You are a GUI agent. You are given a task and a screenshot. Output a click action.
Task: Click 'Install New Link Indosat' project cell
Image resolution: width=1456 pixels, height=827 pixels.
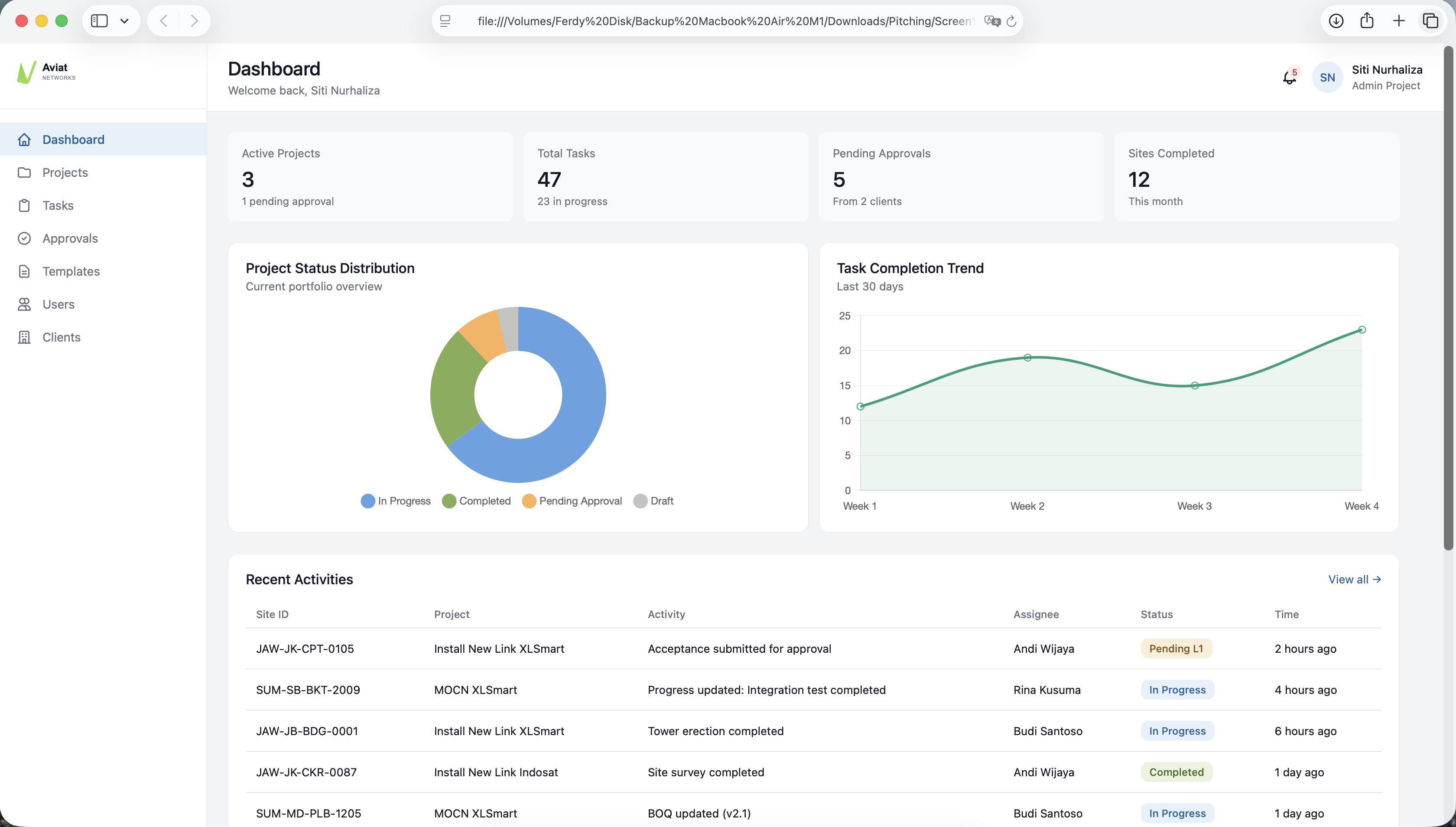pos(496,772)
